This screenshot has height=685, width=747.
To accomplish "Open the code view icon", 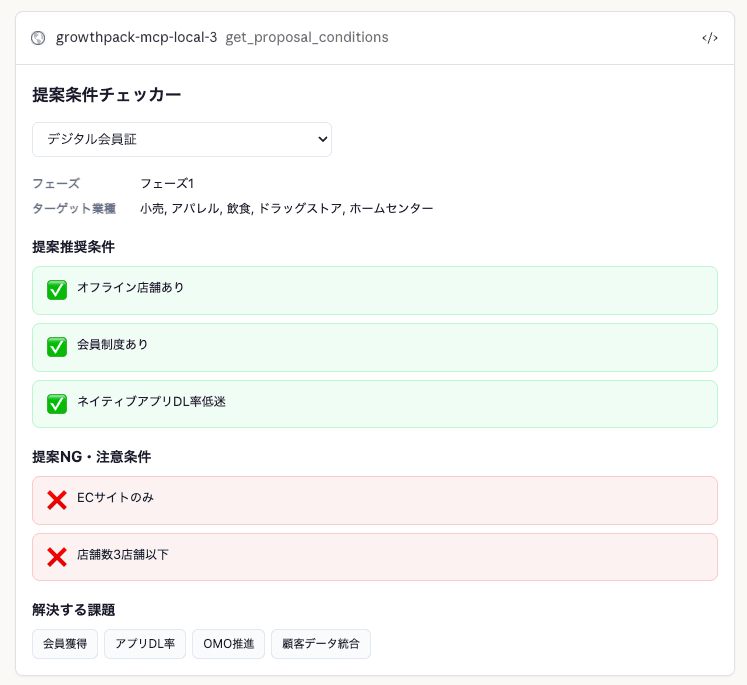I will pos(709,38).
